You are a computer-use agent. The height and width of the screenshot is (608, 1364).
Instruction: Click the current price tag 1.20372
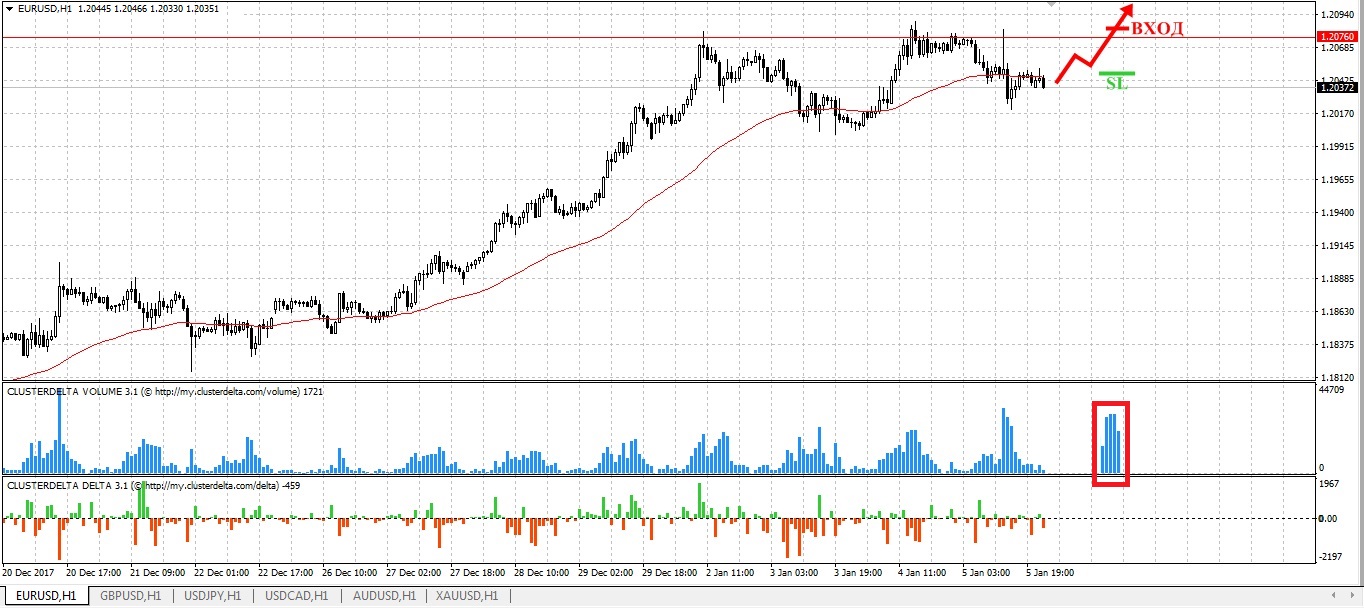[x=1338, y=87]
